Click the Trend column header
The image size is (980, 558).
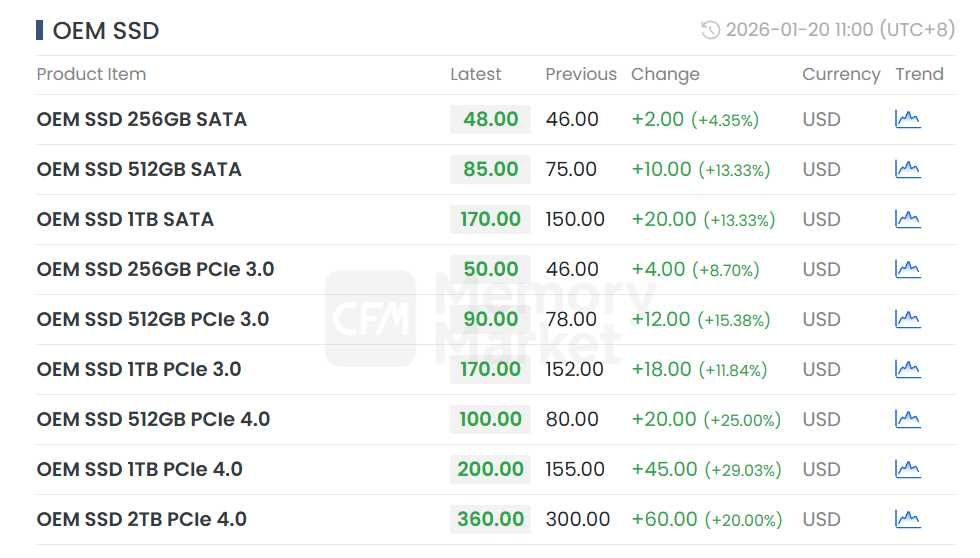[x=919, y=74]
